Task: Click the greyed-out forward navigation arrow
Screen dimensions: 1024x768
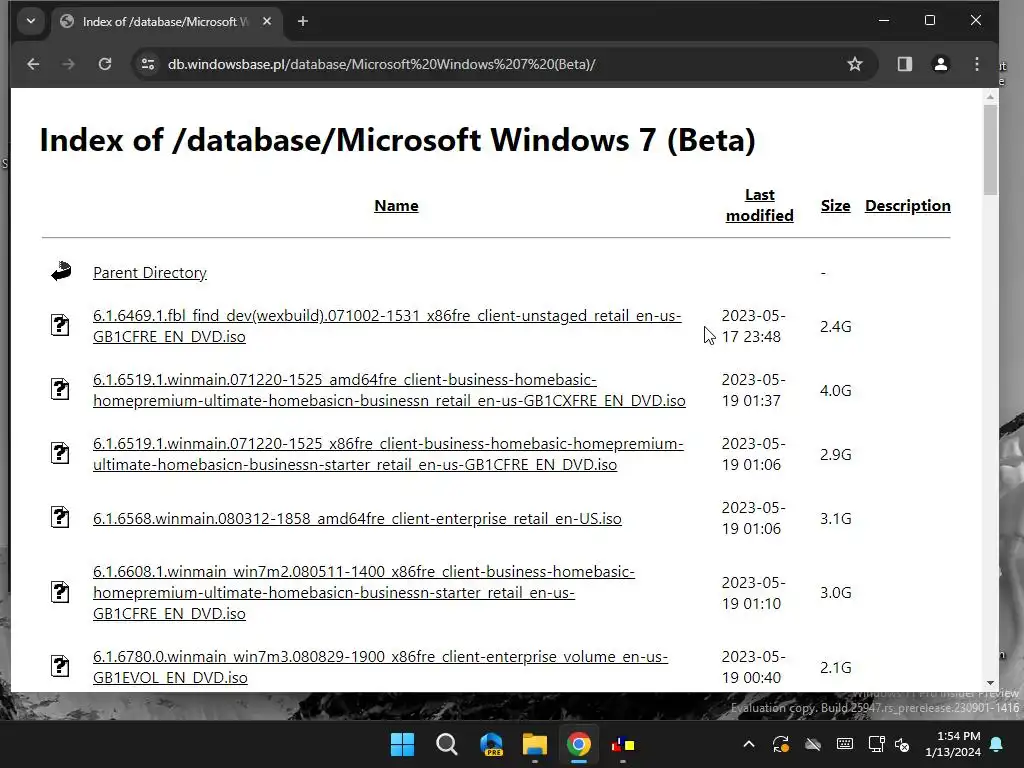Action: coord(69,64)
